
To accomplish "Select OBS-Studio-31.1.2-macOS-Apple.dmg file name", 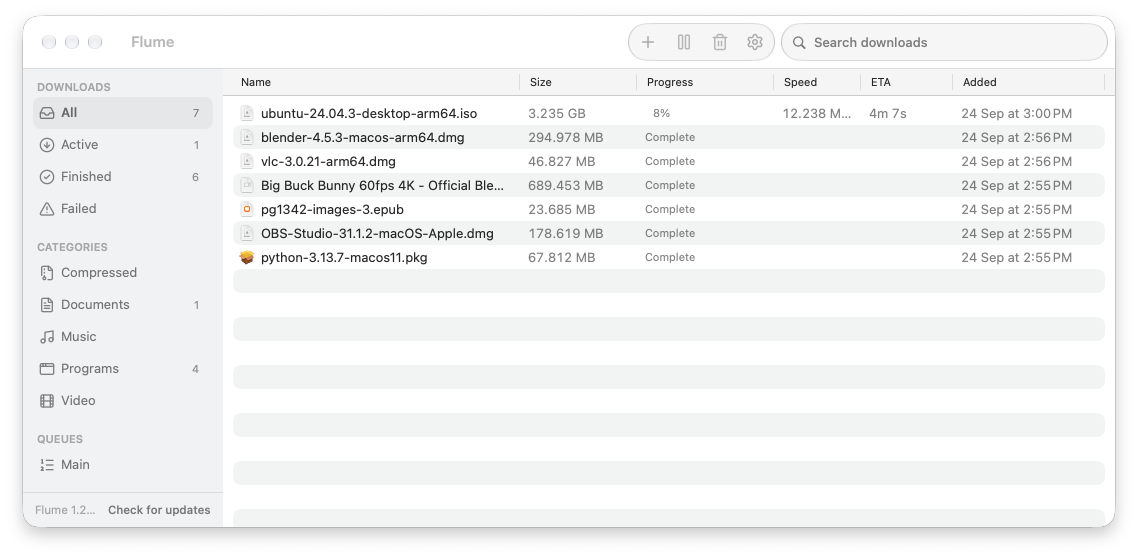I will (377, 233).
